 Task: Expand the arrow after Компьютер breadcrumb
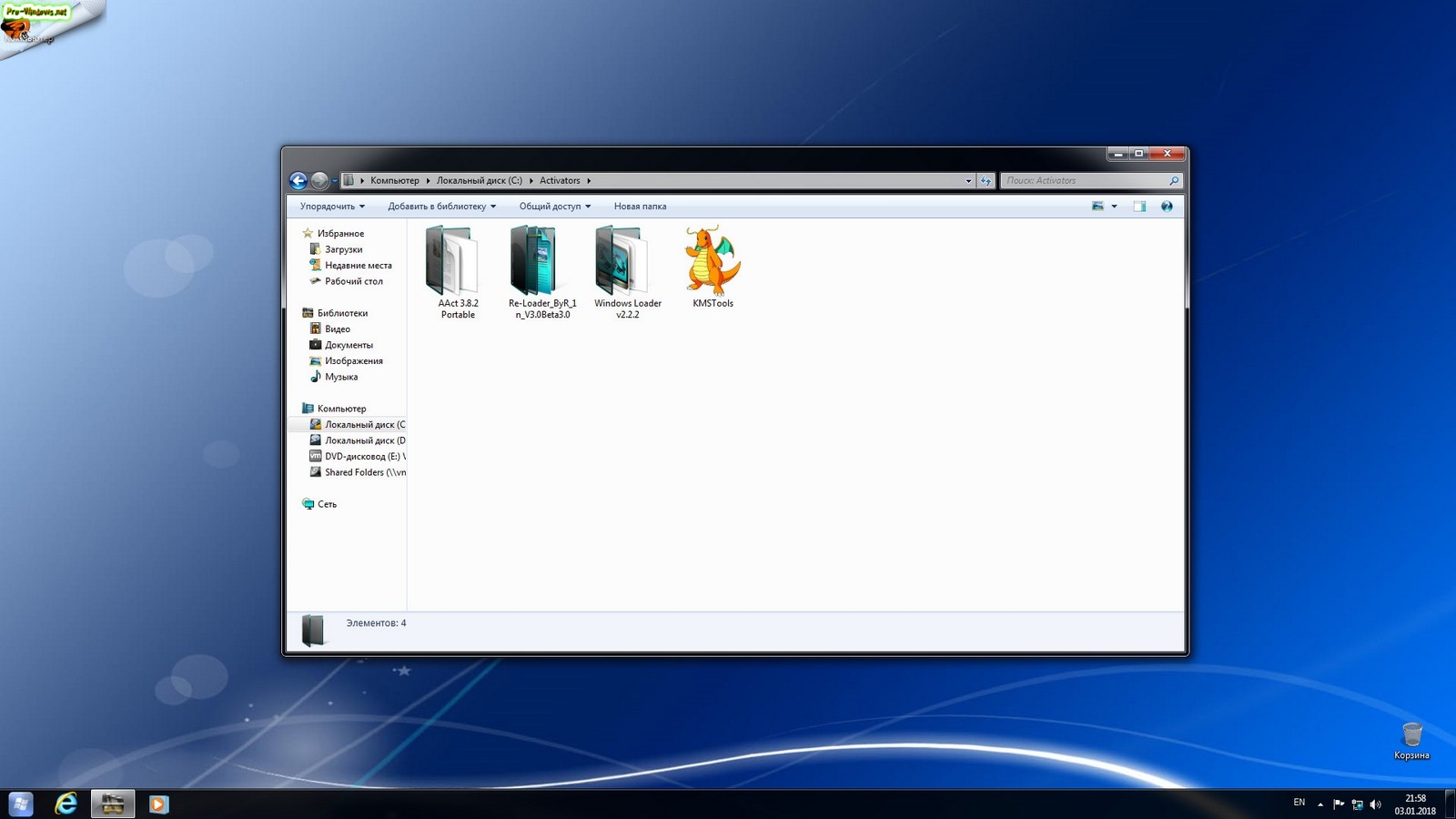pyautogui.click(x=429, y=181)
